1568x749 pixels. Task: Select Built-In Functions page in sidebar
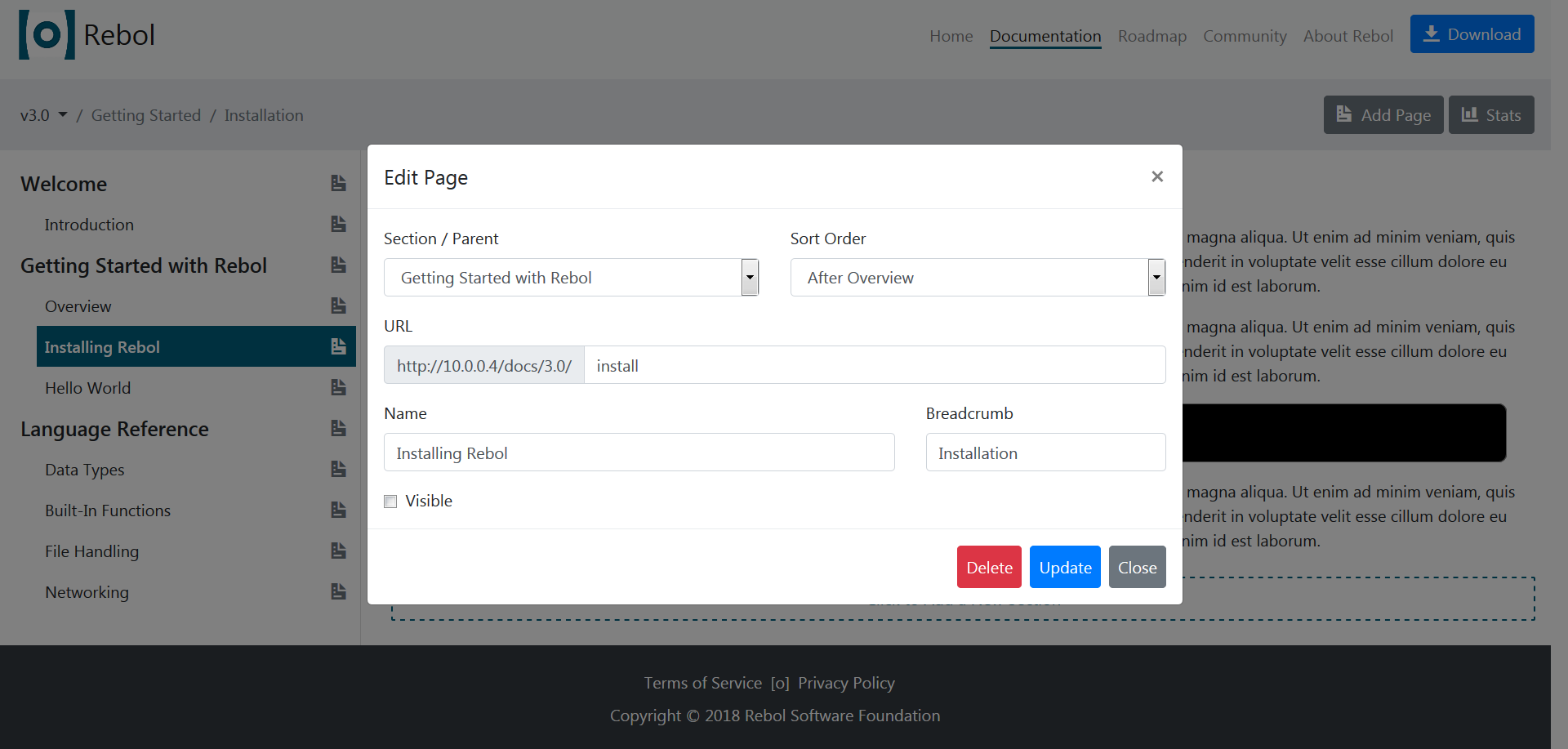click(108, 510)
